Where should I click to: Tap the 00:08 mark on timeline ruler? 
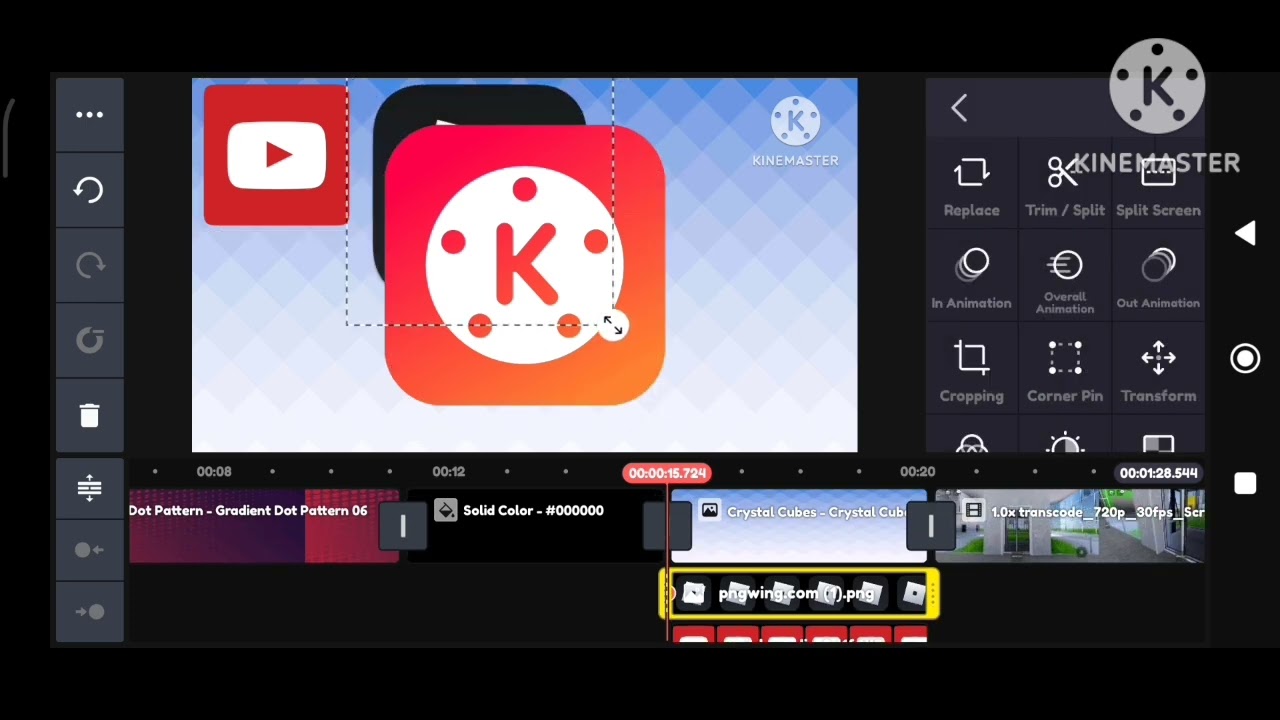(x=214, y=472)
